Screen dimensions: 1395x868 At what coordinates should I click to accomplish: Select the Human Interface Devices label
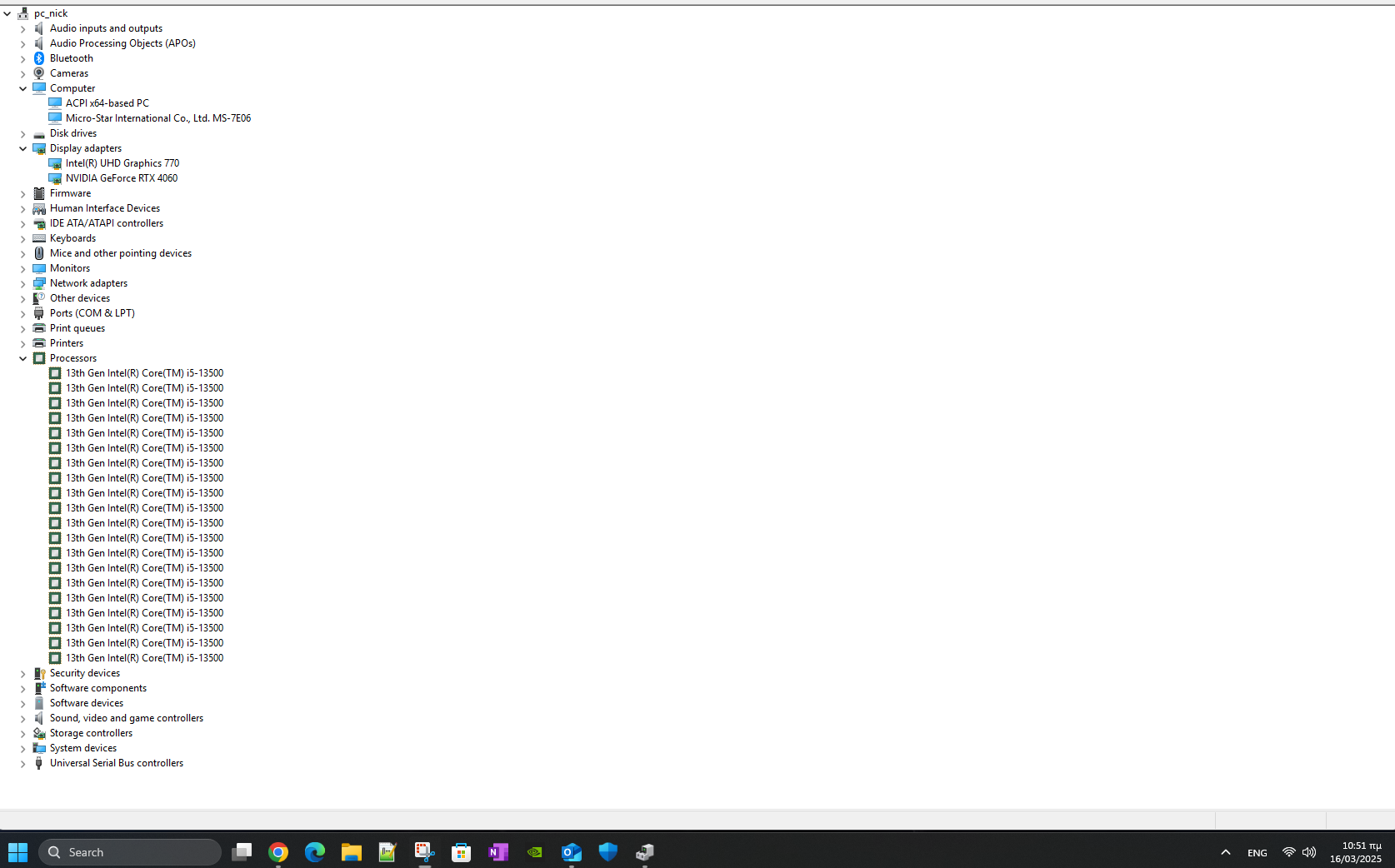[105, 208]
